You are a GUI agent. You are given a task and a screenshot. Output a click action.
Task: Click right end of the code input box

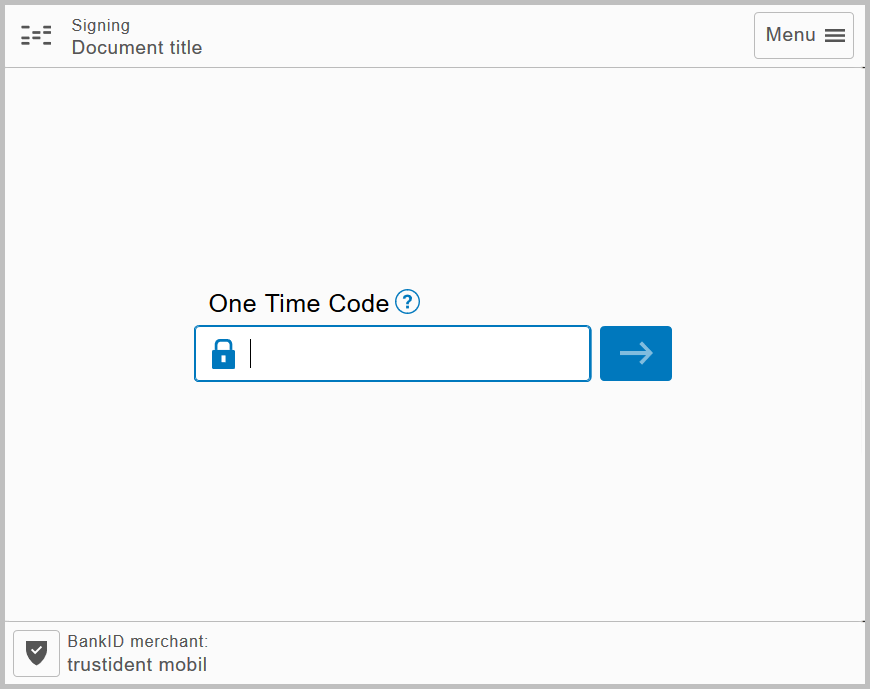(577, 353)
